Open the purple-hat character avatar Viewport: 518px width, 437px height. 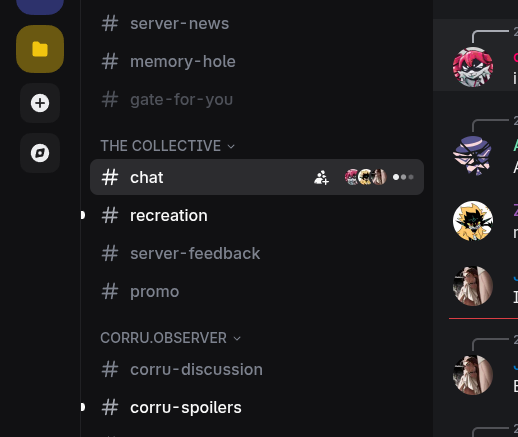click(x=473, y=155)
